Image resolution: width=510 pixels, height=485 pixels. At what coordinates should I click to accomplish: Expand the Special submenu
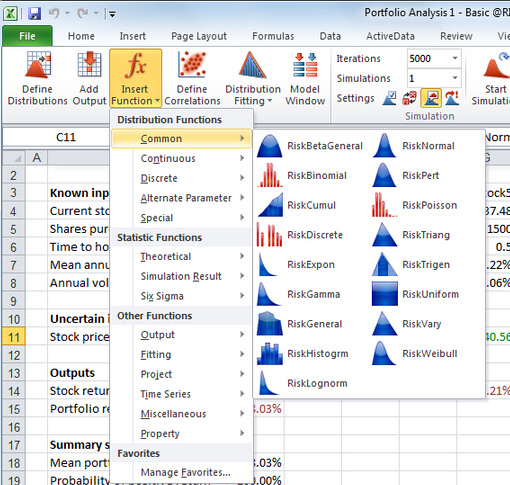click(181, 217)
